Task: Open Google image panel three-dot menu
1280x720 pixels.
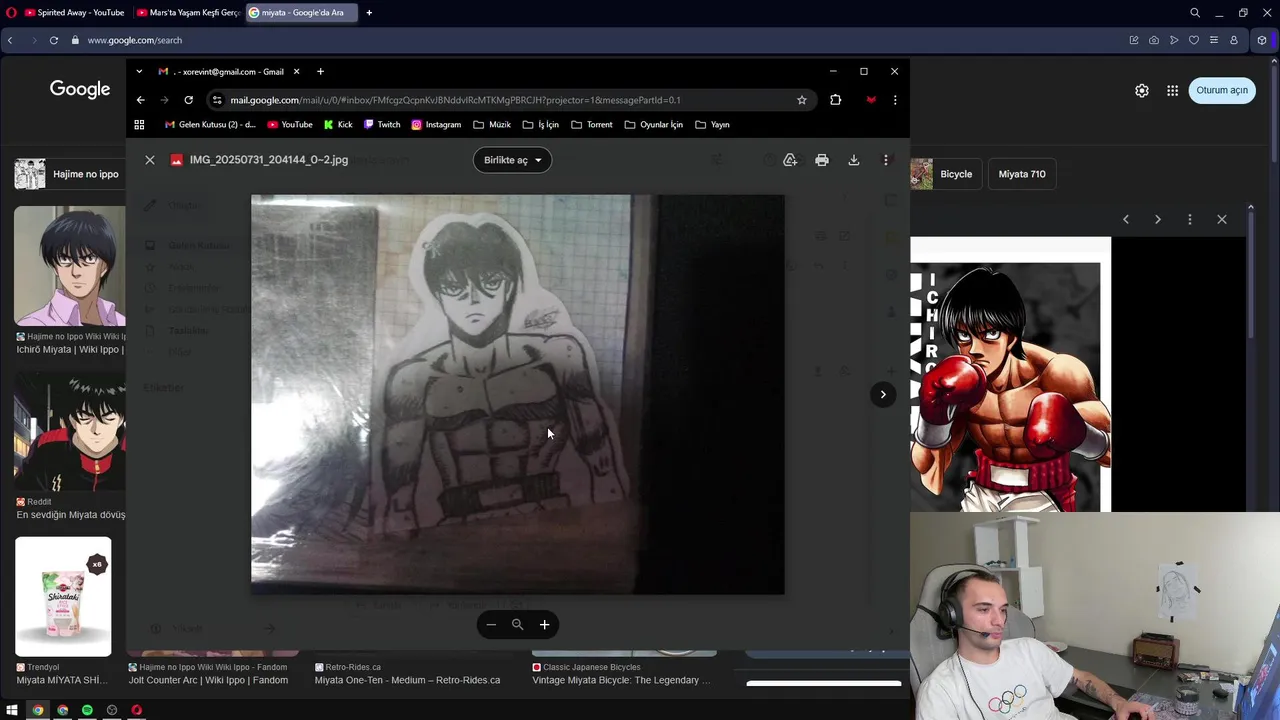Action: (x=1190, y=219)
